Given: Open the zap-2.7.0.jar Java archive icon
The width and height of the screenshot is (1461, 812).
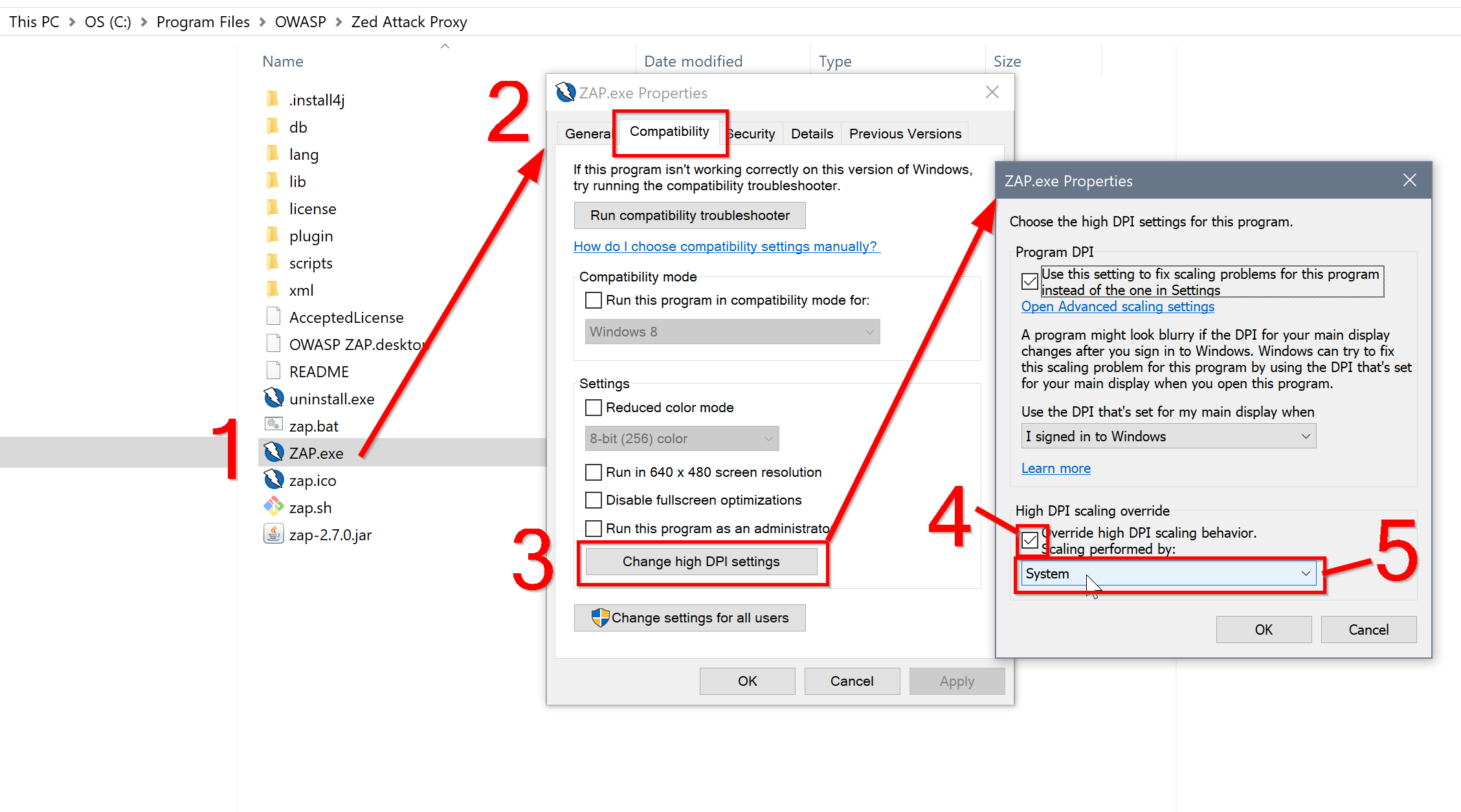Looking at the screenshot, I should tap(273, 534).
